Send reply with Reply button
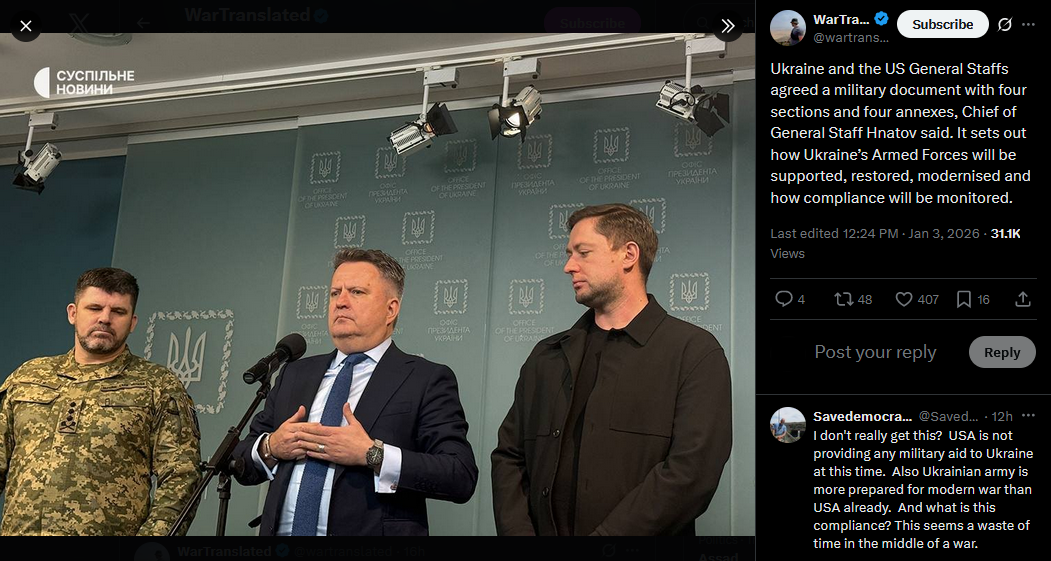The width and height of the screenshot is (1051, 561). [1002, 353]
